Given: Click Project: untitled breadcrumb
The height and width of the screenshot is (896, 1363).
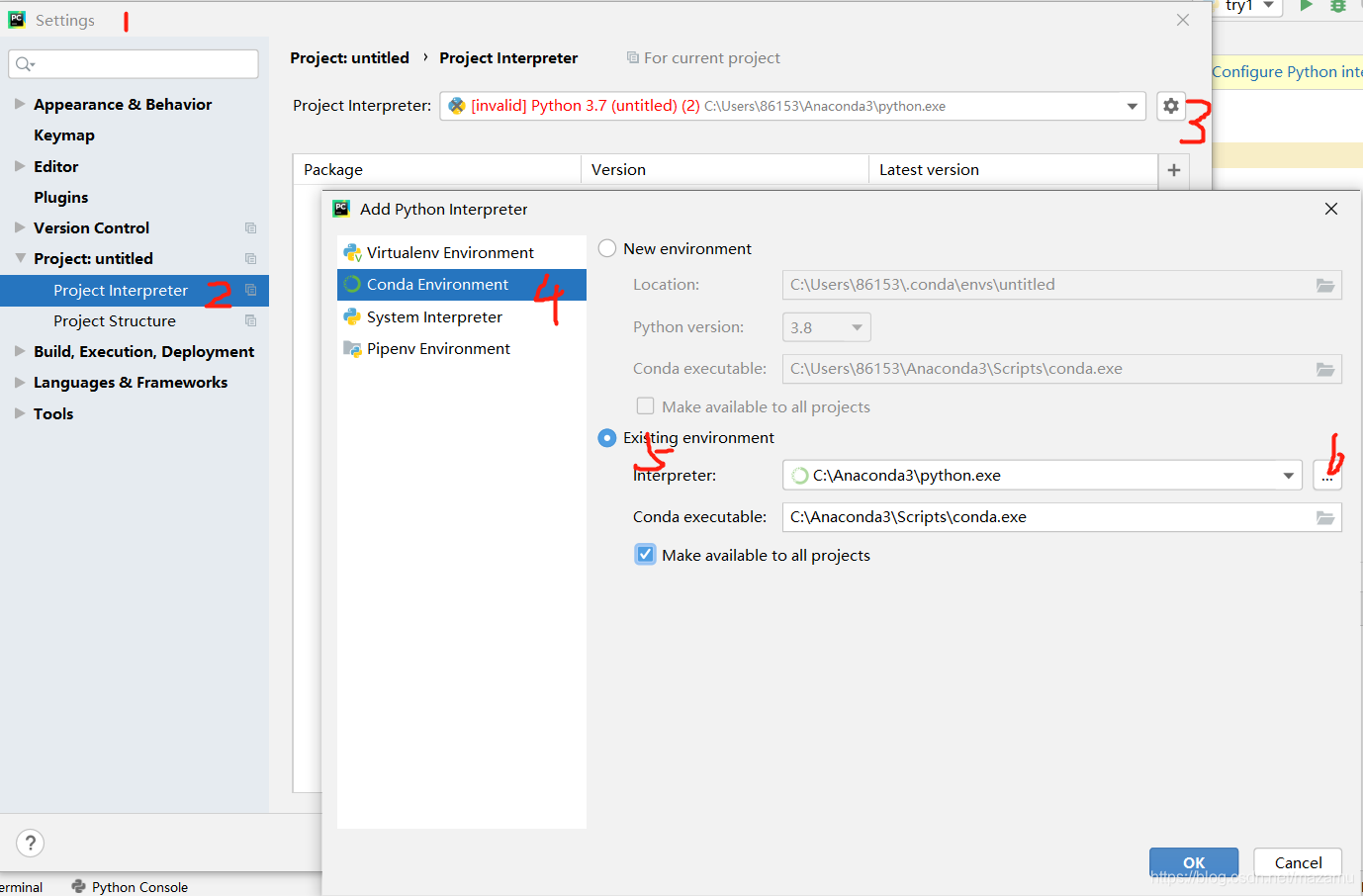Looking at the screenshot, I should (349, 58).
